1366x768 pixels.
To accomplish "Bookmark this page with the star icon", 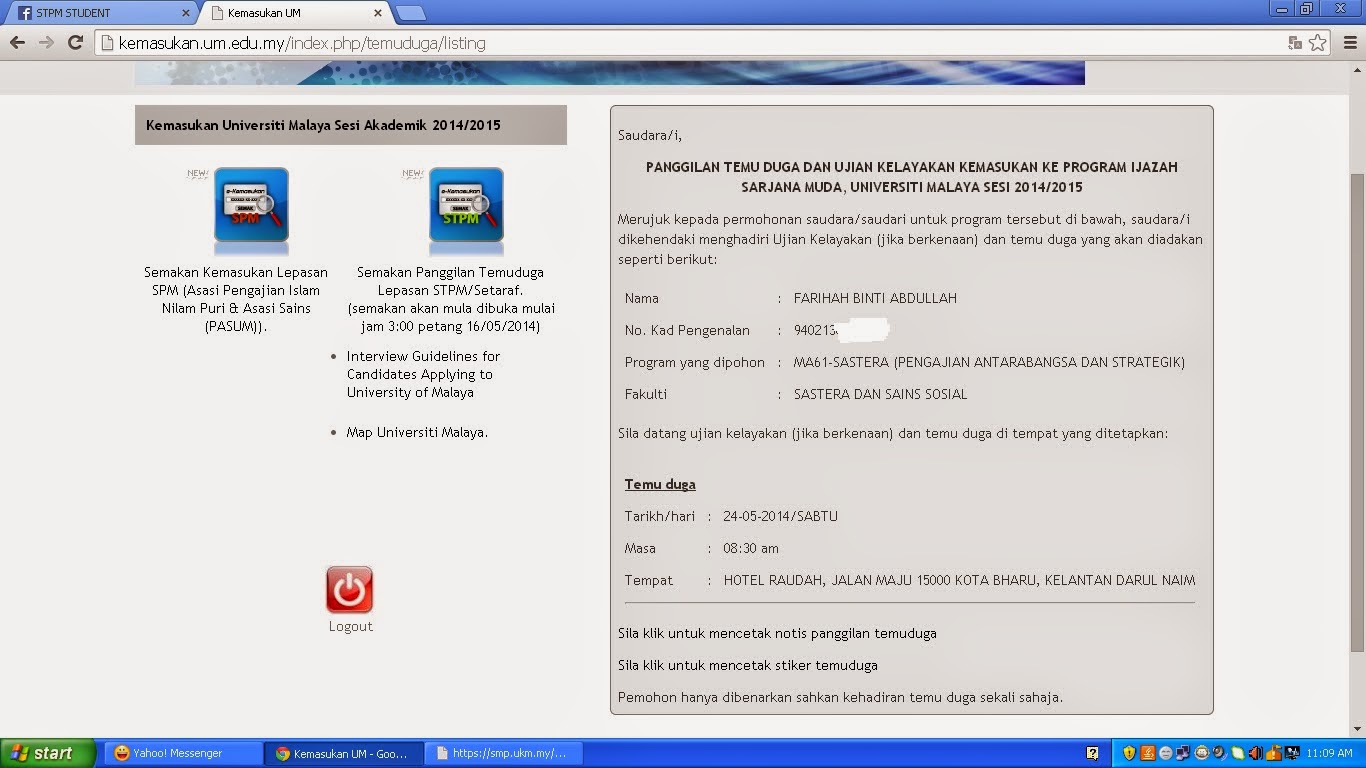I will pyautogui.click(x=1318, y=43).
